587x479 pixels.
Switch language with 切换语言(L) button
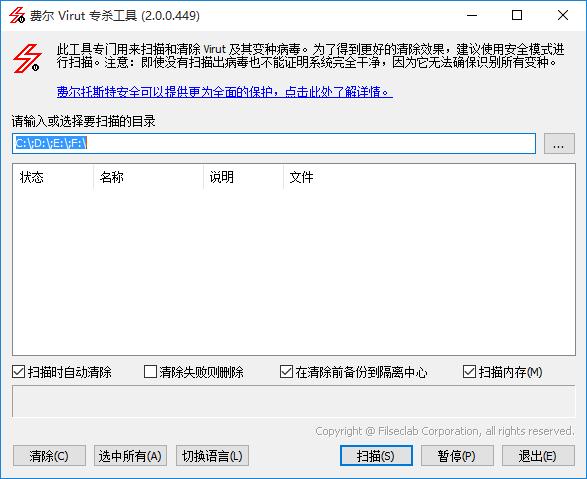212,456
